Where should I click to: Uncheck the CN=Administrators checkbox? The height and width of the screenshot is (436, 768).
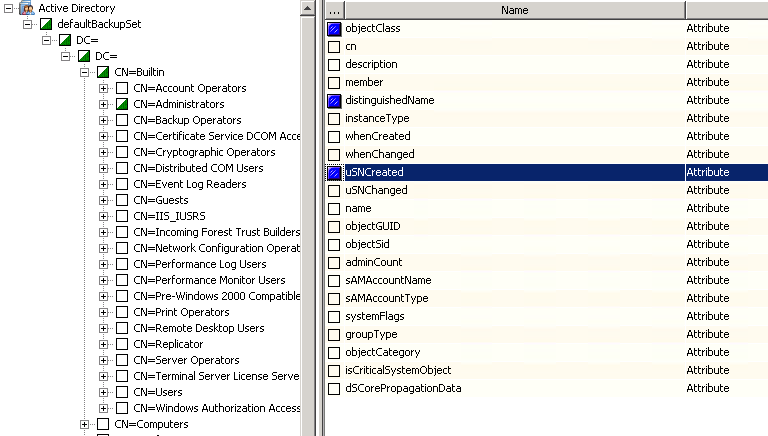(x=122, y=104)
